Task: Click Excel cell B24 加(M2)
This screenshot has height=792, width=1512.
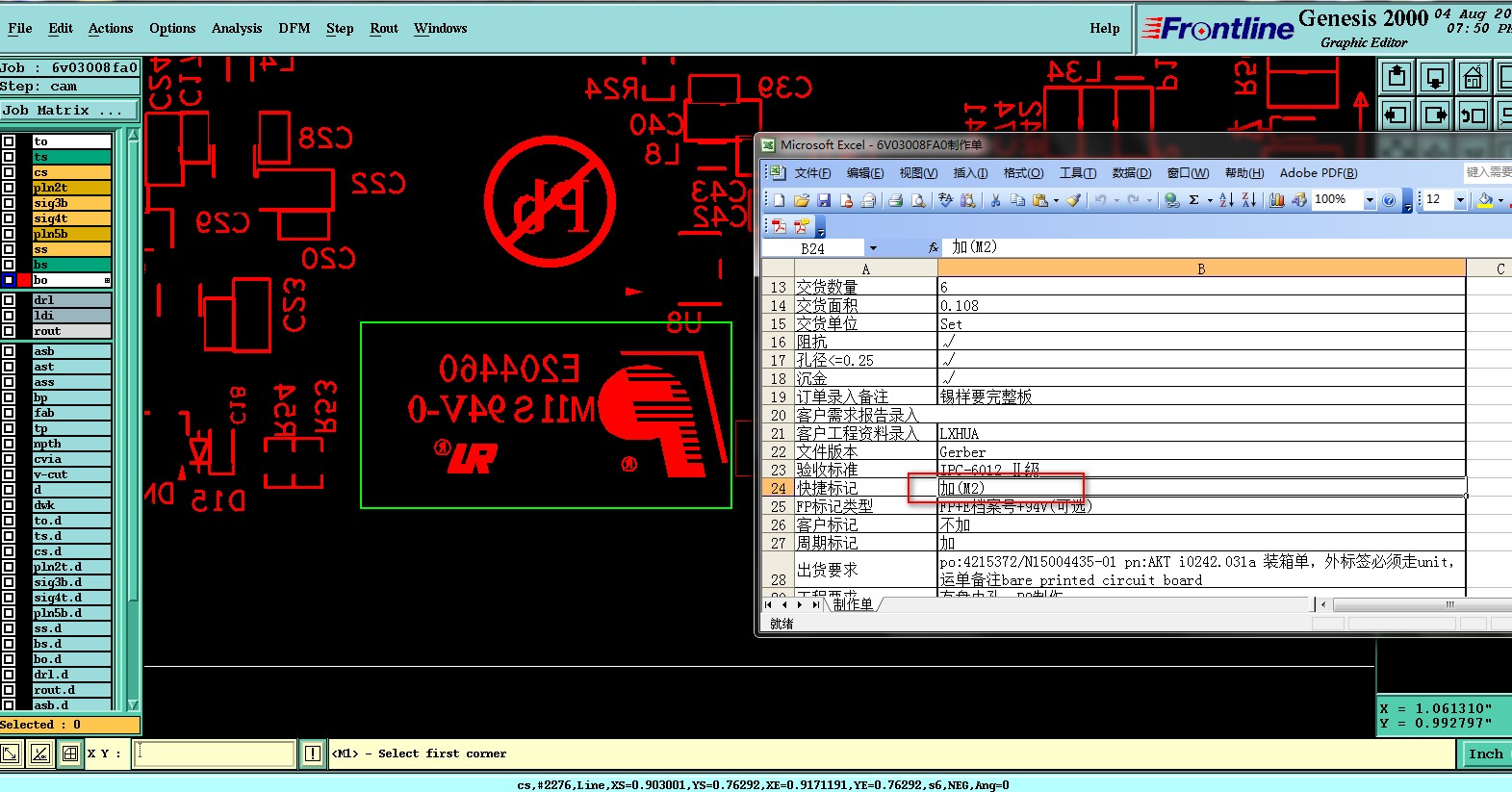Action: [1201, 488]
